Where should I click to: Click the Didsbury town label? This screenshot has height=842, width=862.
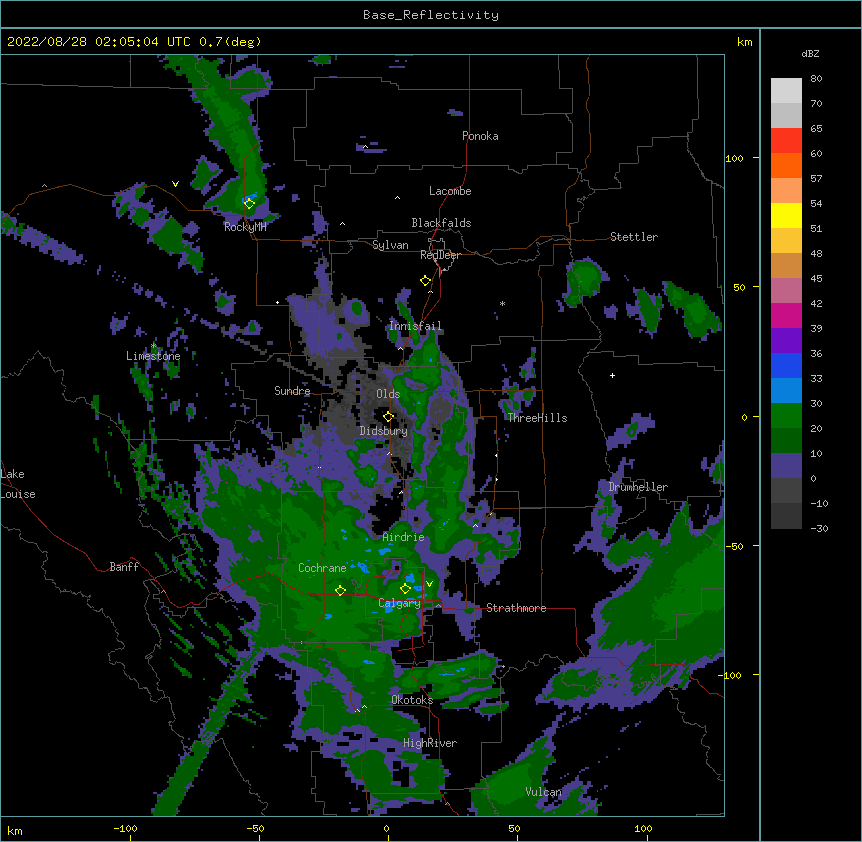(384, 431)
